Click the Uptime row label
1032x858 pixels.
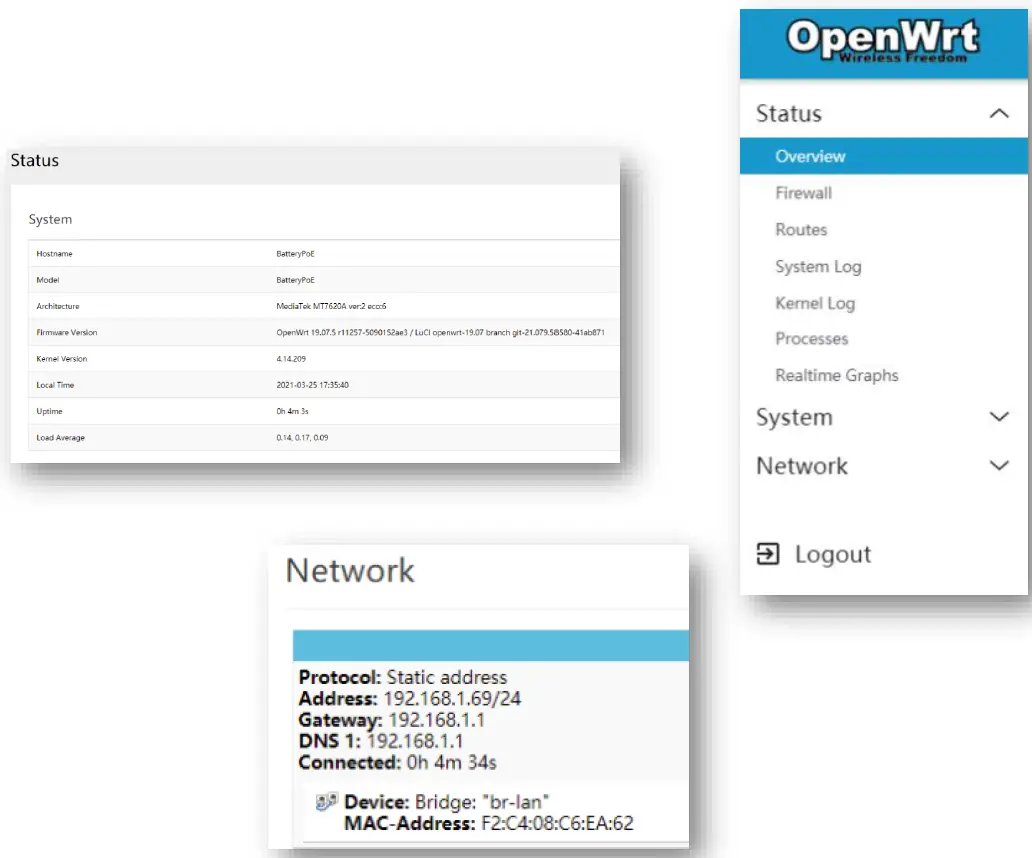pos(49,411)
